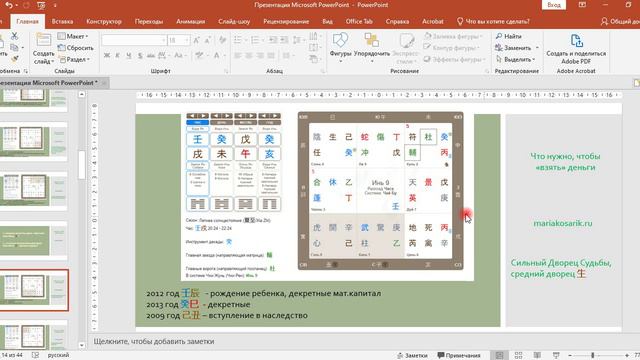The width and height of the screenshot is (640, 360).
Task: Toggle text shadow S formatting
Action: (140, 56)
